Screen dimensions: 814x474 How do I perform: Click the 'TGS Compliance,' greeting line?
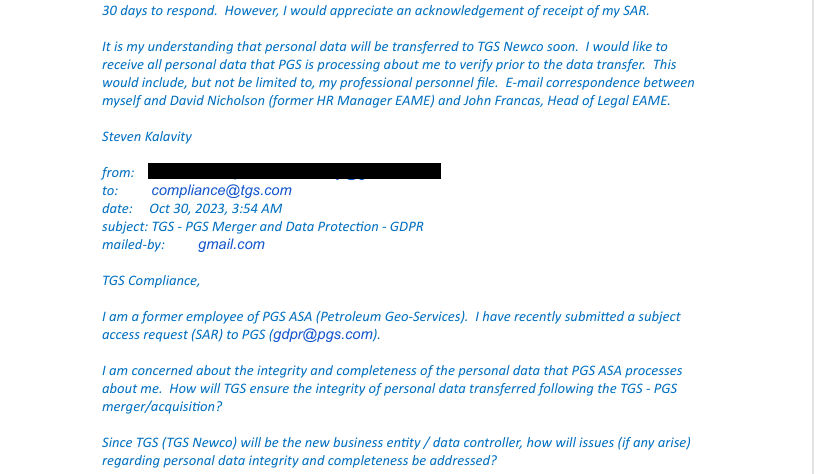click(x=151, y=281)
